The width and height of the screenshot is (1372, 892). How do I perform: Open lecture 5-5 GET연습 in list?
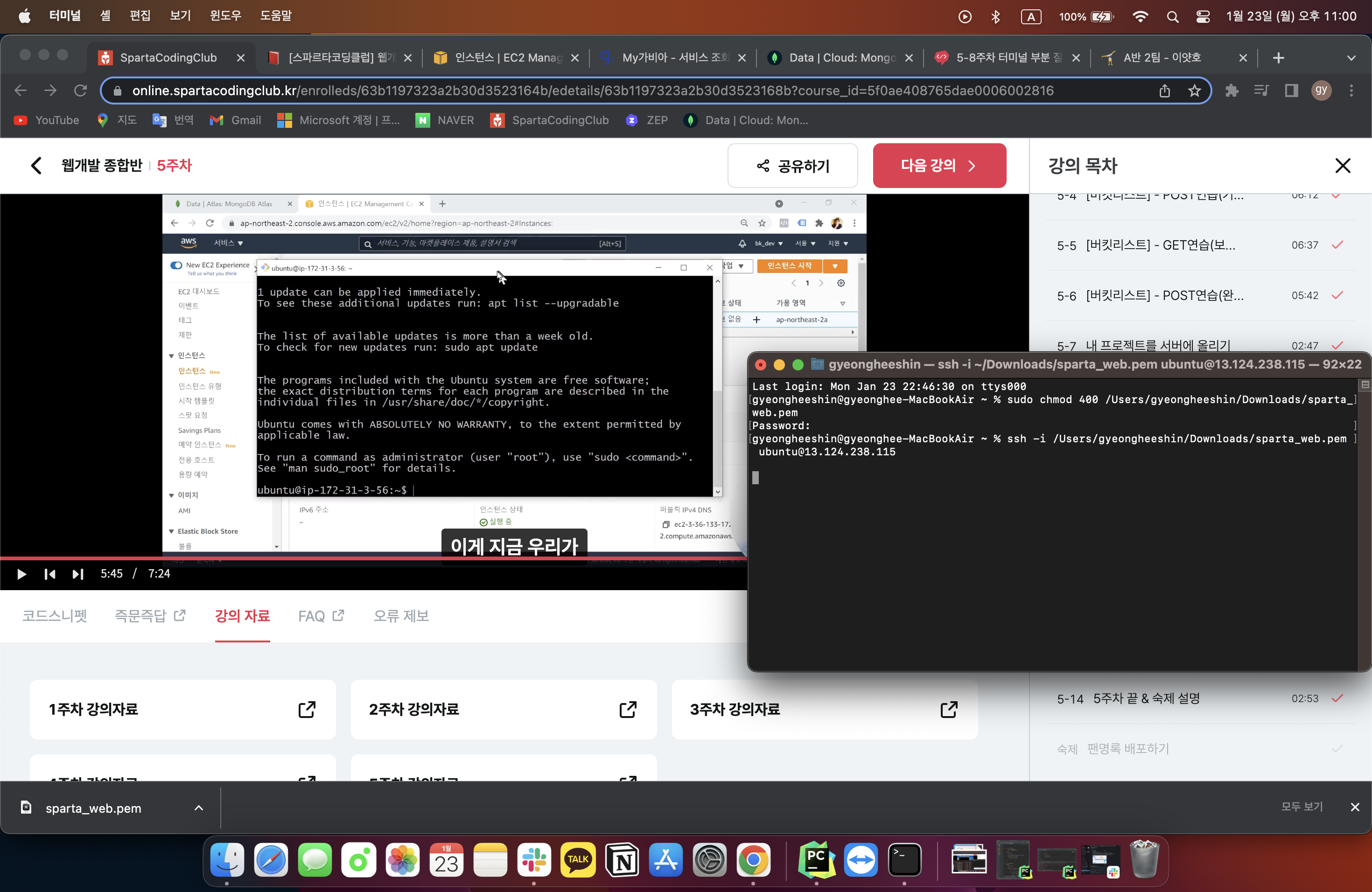pos(1200,245)
